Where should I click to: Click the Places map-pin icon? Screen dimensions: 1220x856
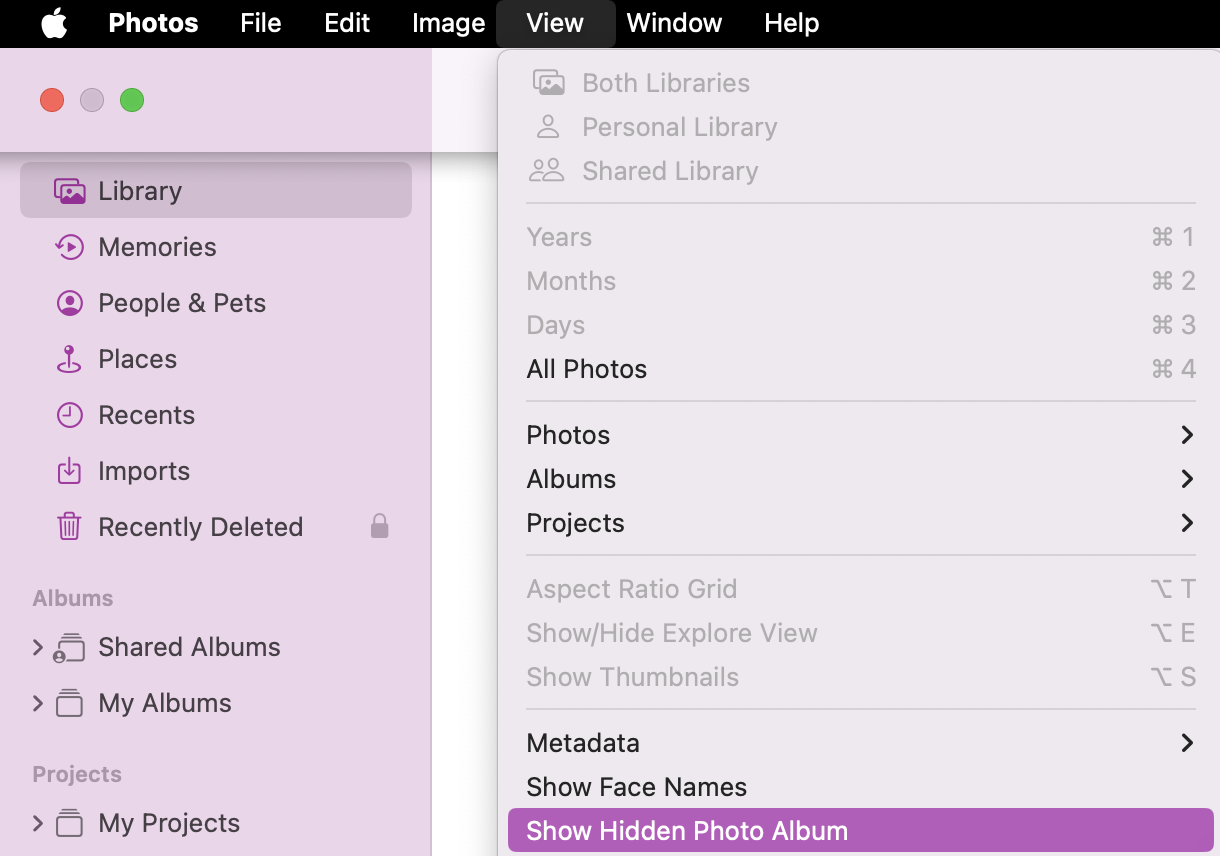click(x=68, y=359)
